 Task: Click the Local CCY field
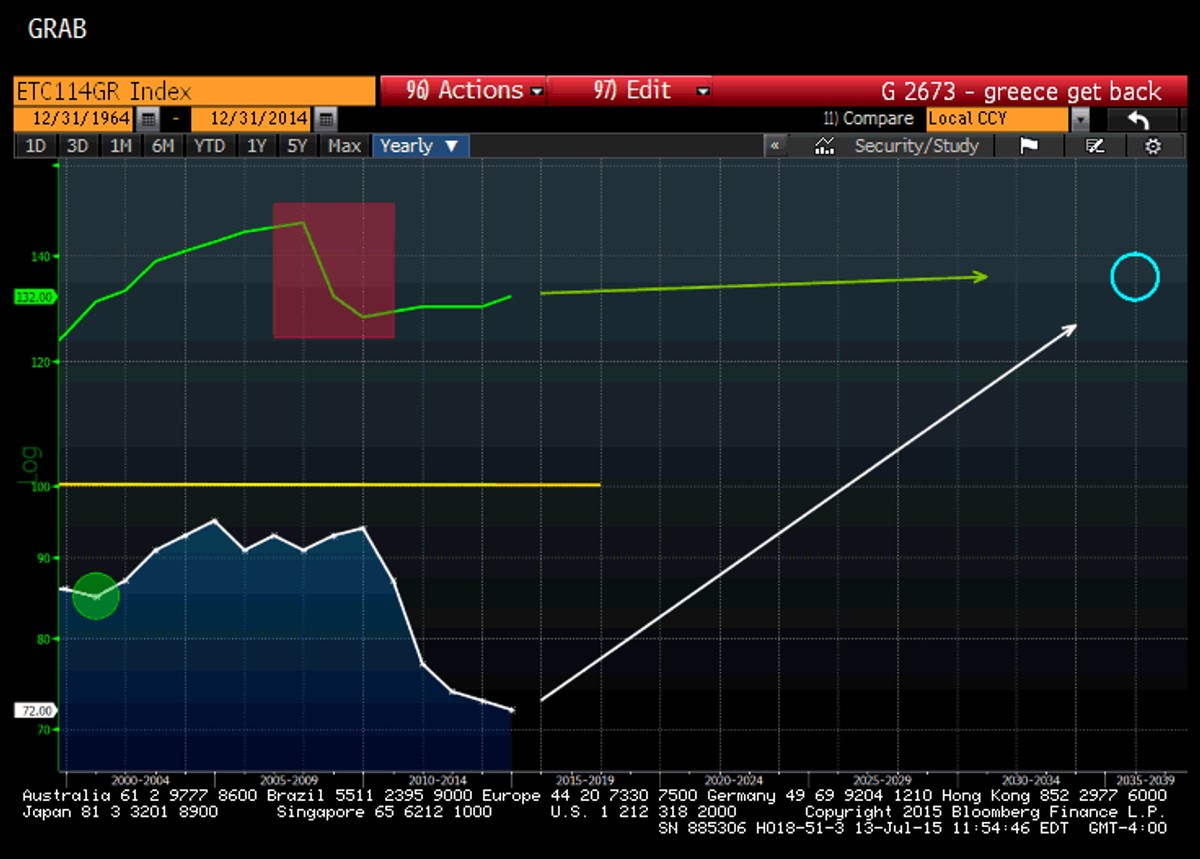(x=997, y=119)
